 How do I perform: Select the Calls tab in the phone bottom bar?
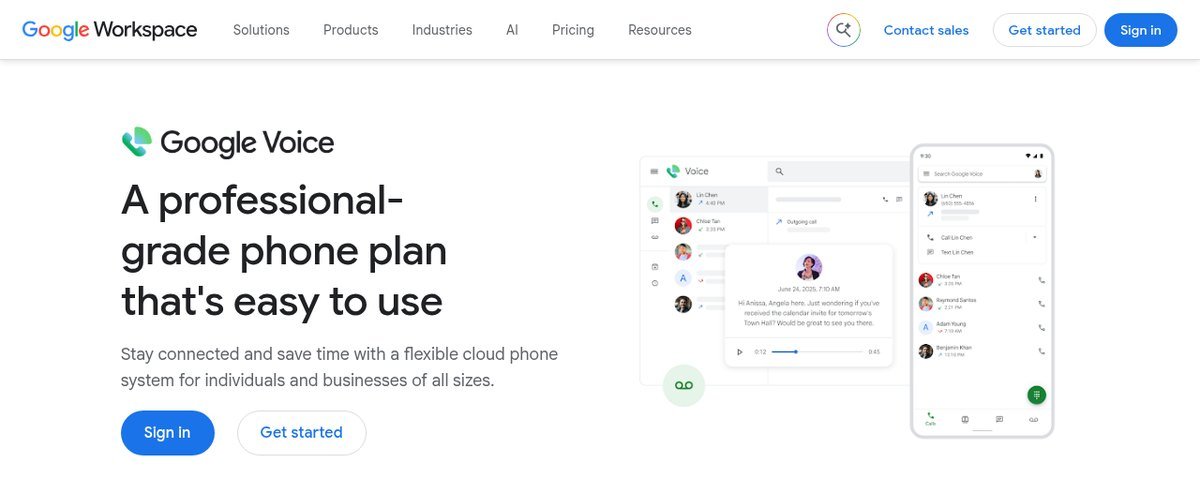click(x=930, y=420)
